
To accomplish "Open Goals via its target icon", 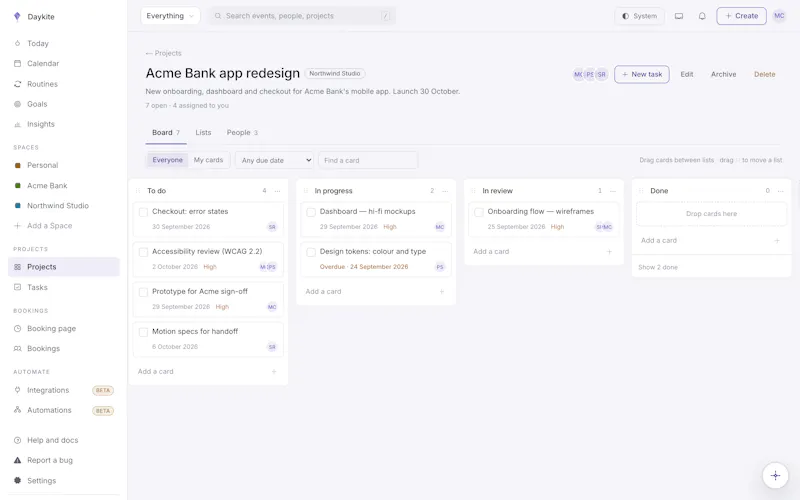I will tap(17, 104).
